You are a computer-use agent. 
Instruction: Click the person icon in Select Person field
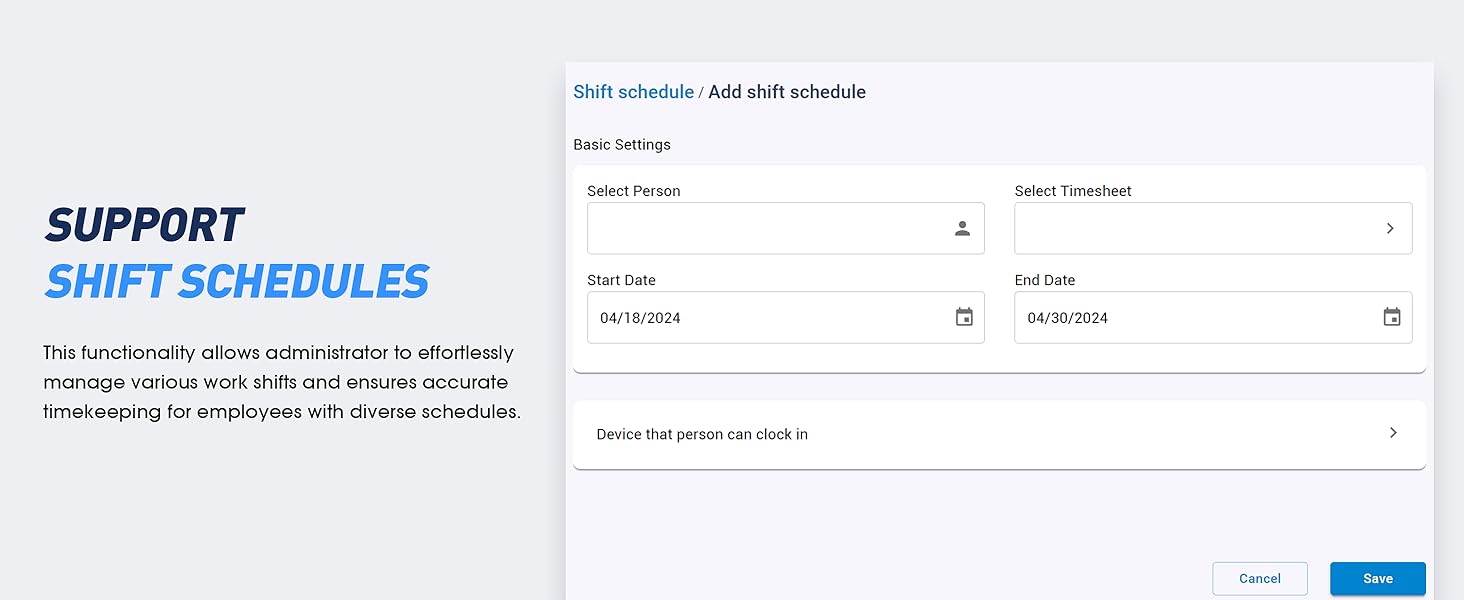[962, 229]
